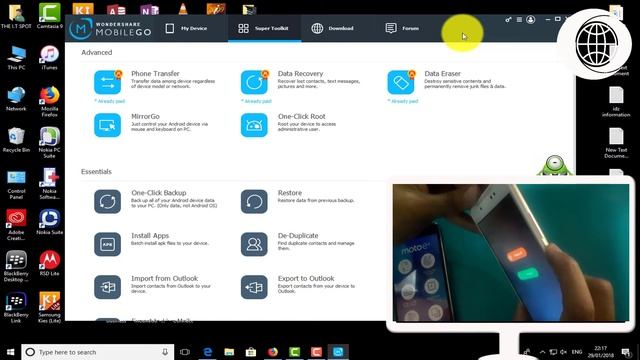
Task: Click the Windows Start button
Action: pyautogui.click(x=10, y=352)
